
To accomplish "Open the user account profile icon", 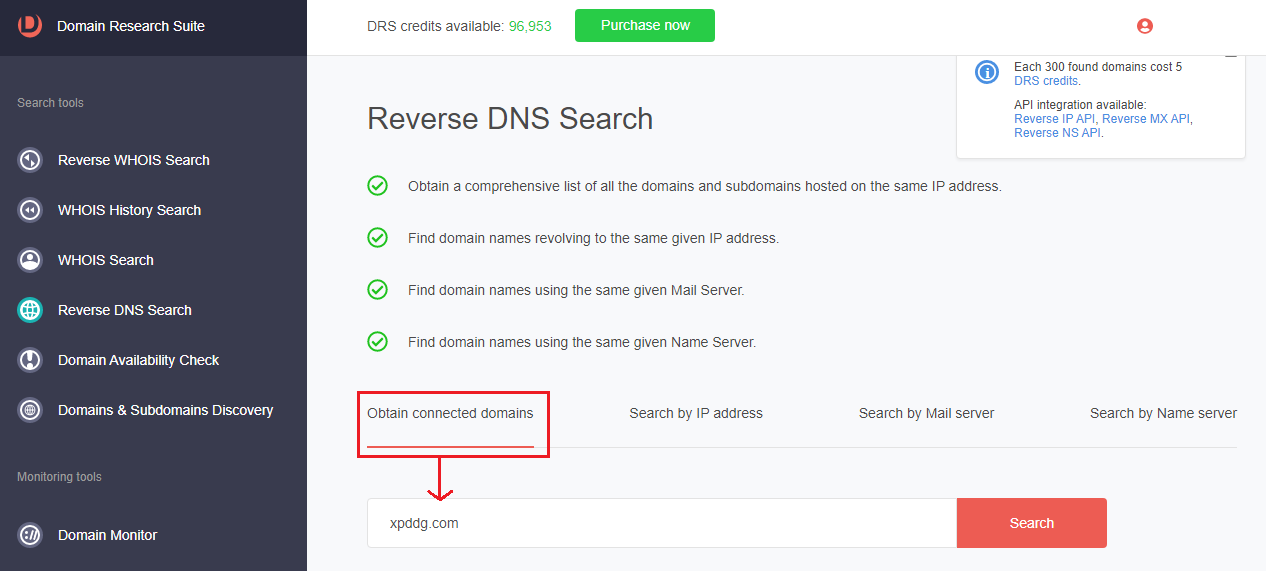I will point(1145,26).
